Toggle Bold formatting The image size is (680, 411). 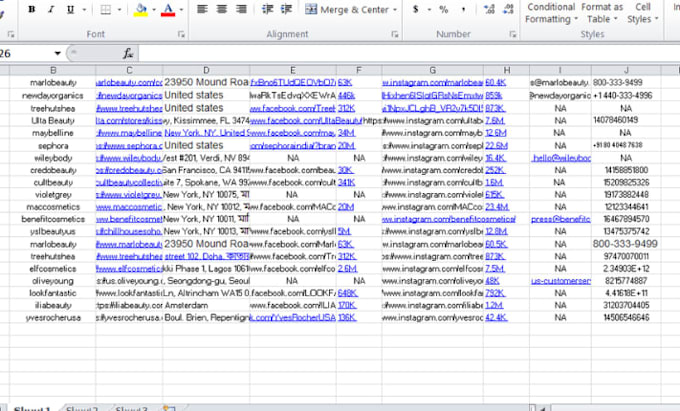(x=32, y=9)
